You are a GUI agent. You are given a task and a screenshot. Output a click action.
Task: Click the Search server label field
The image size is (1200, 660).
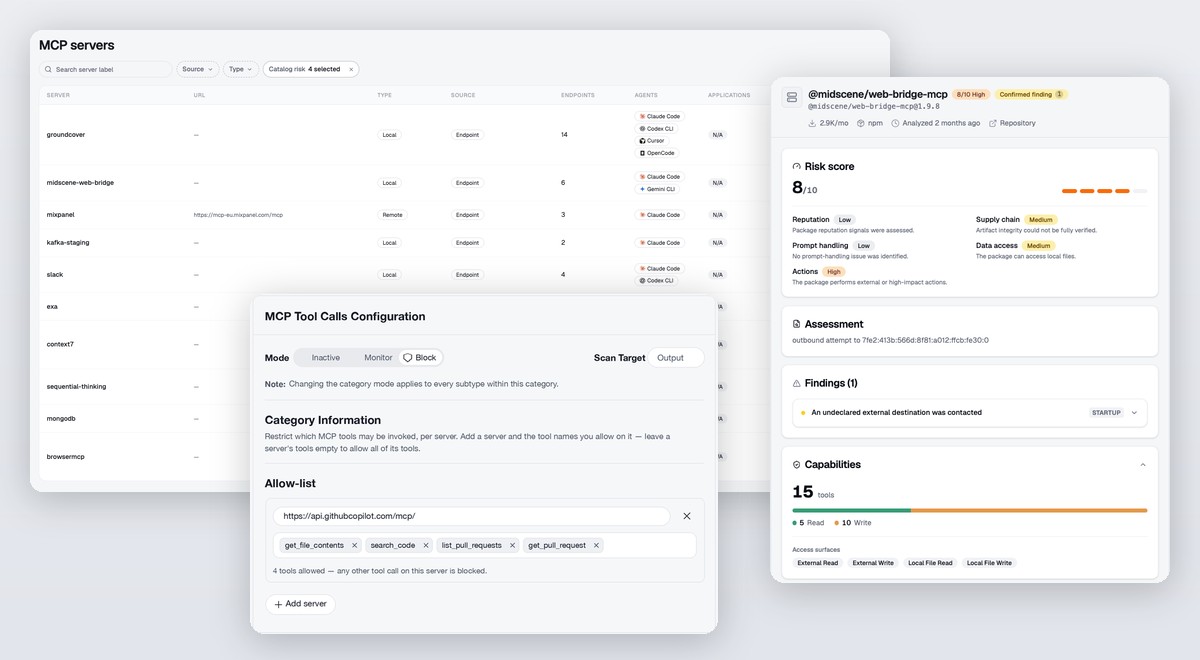106,69
